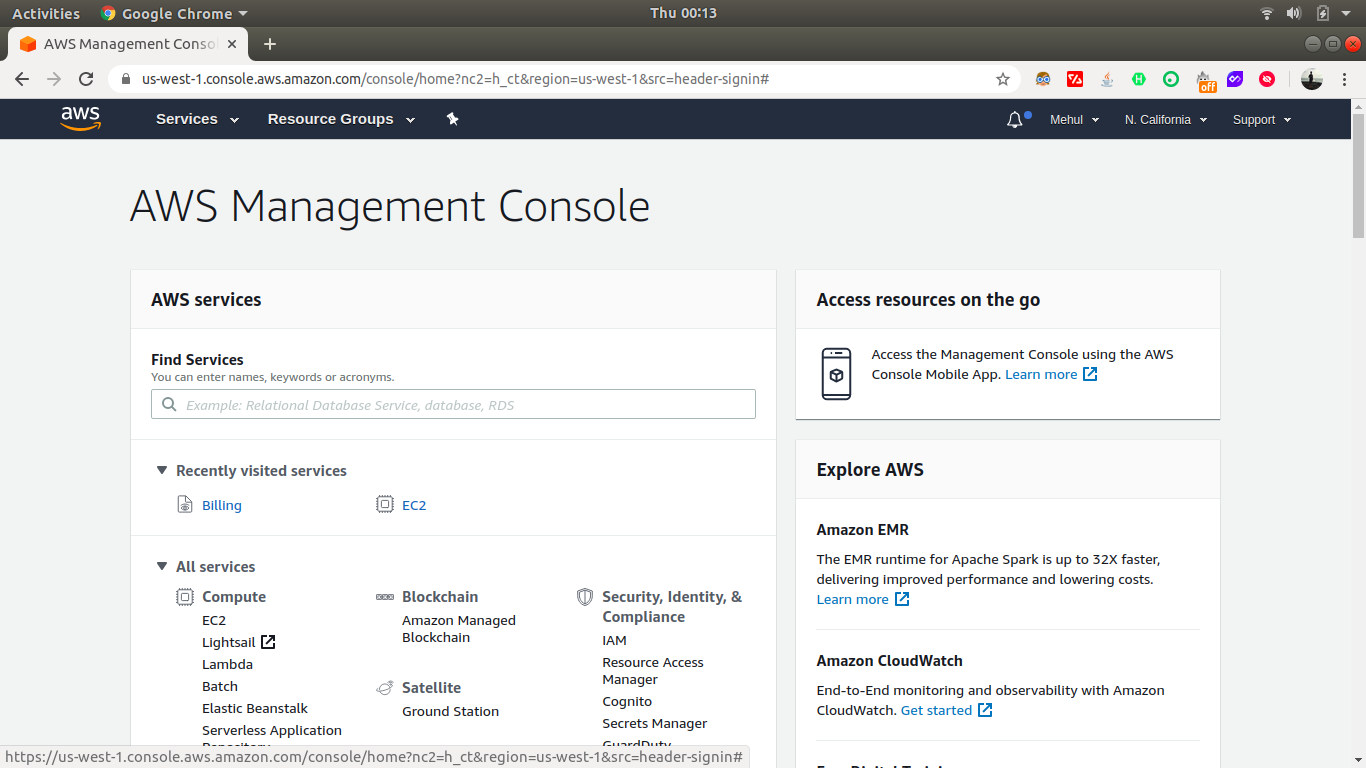Close the AWS Management Console tab
Screen dimensions: 1366x768
[232, 44]
